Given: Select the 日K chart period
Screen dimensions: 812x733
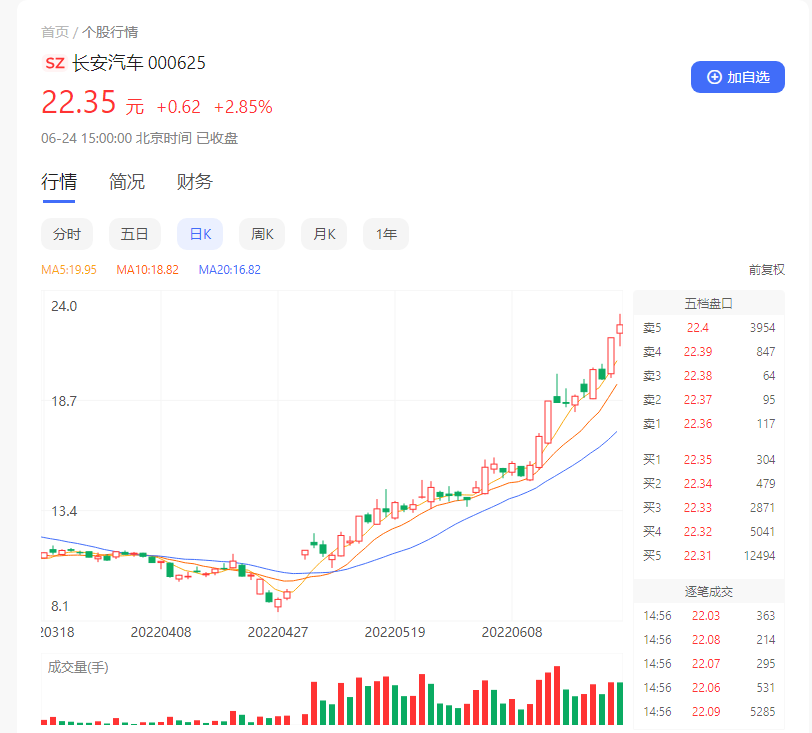Looking at the screenshot, I should pos(200,234).
